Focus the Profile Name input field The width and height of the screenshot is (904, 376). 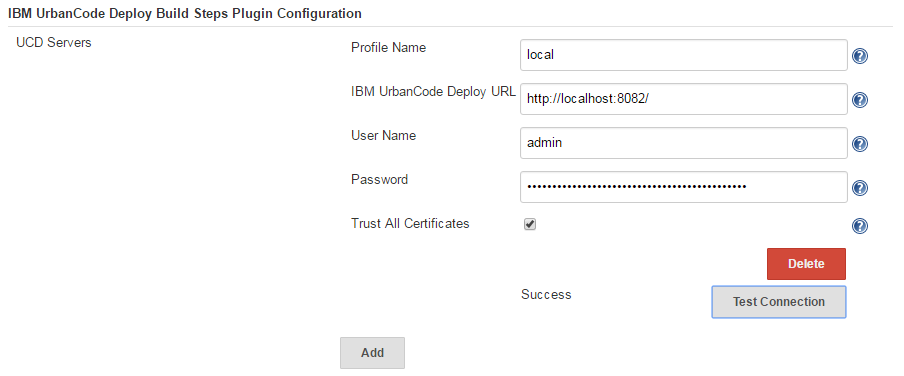[684, 55]
